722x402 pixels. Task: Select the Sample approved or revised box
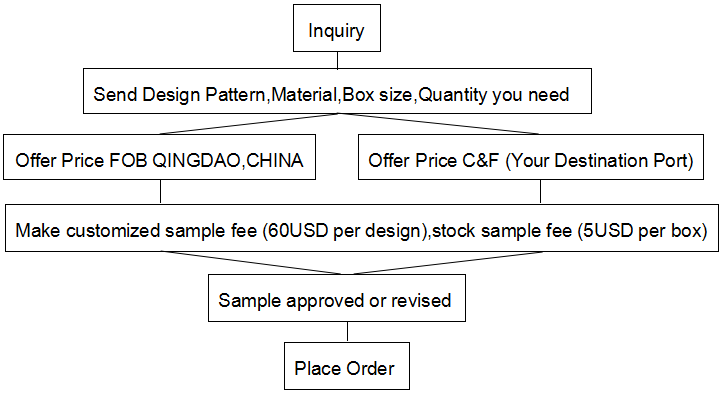[x=337, y=298]
